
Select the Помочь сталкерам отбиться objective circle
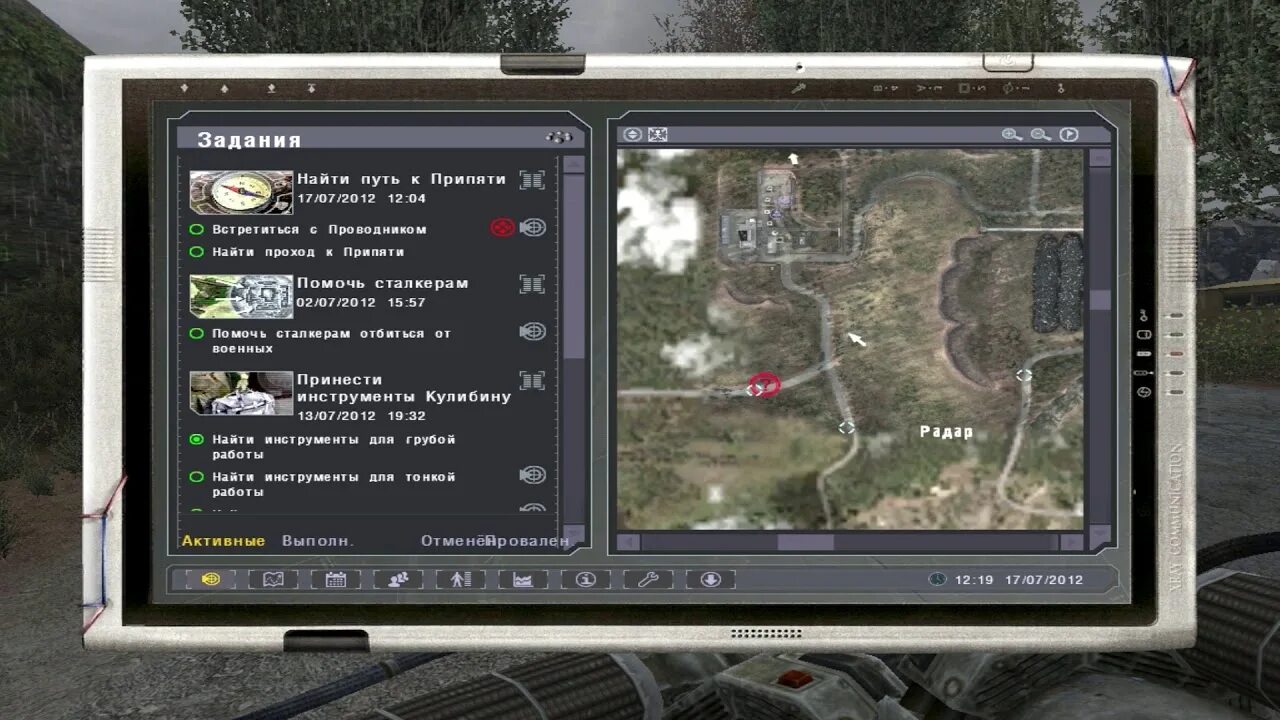[x=196, y=333]
